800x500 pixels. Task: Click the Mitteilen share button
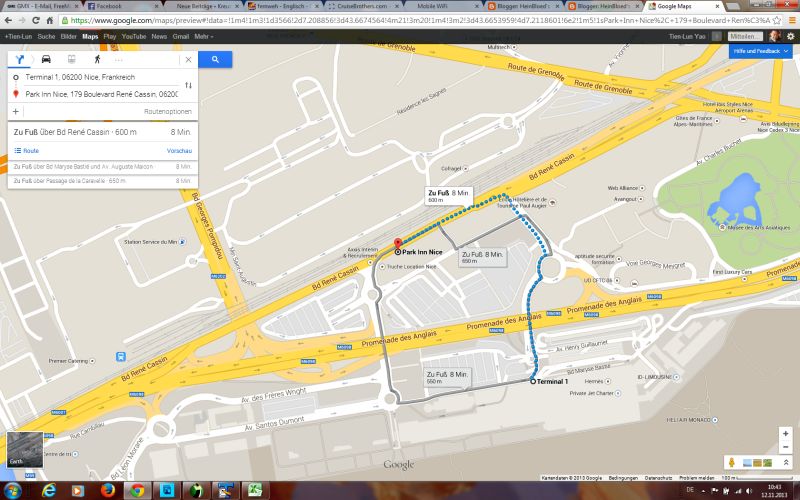pos(745,36)
